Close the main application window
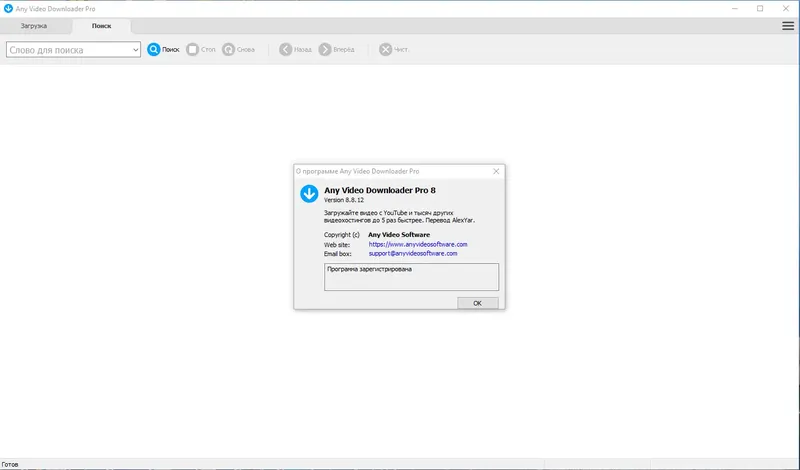This screenshot has width=800, height=470. click(x=786, y=9)
